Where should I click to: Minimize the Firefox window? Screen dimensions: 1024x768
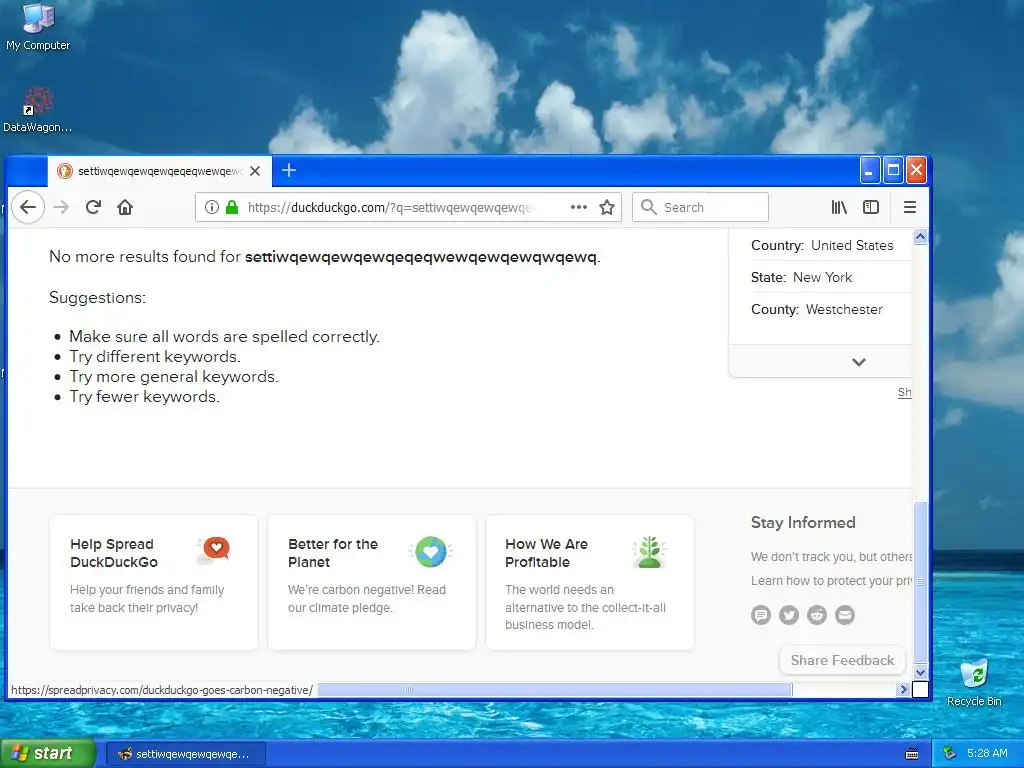click(870, 170)
